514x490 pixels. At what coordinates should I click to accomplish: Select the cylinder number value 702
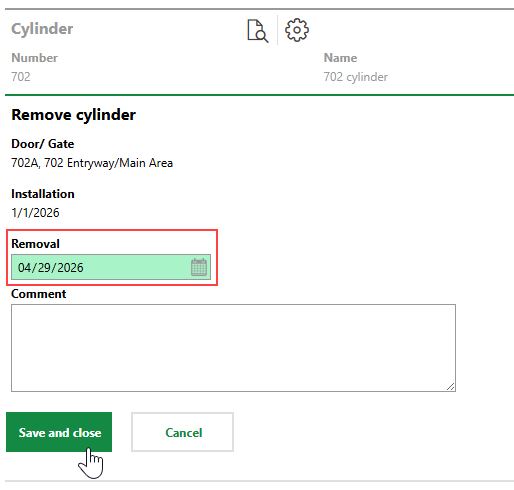pyautogui.click(x=21, y=77)
